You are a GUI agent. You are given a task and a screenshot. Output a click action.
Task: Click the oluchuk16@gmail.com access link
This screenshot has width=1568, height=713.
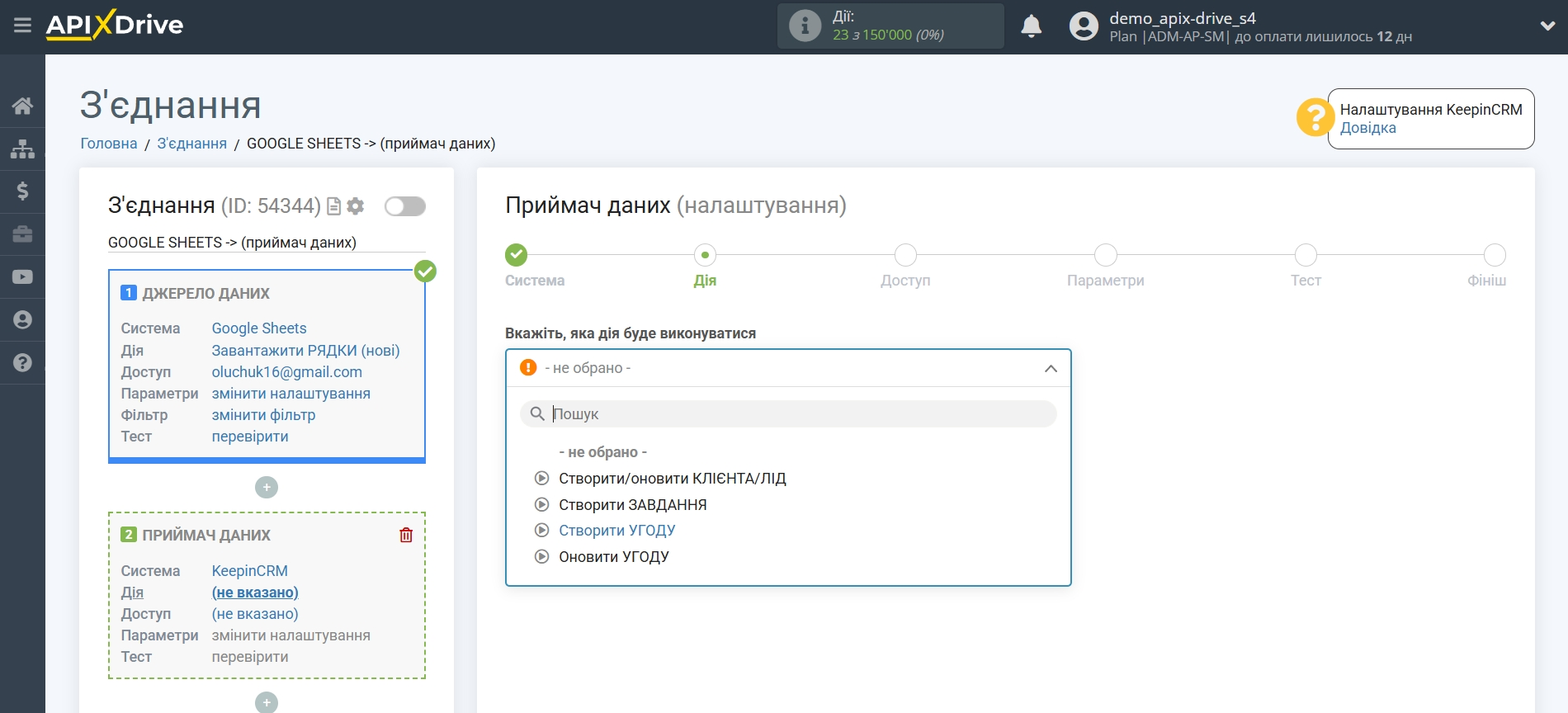coord(287,372)
